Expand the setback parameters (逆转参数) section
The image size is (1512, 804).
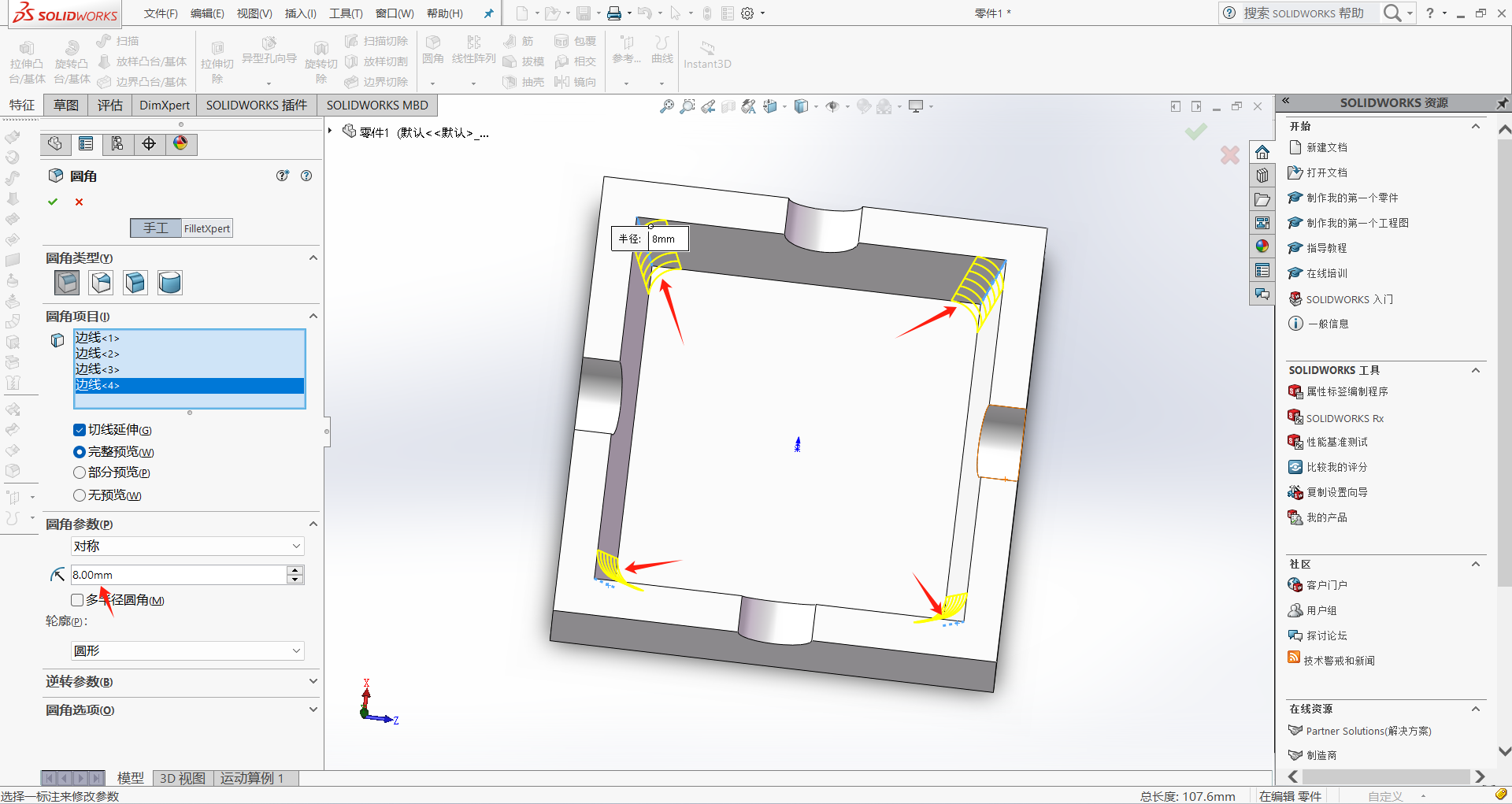coord(313,681)
